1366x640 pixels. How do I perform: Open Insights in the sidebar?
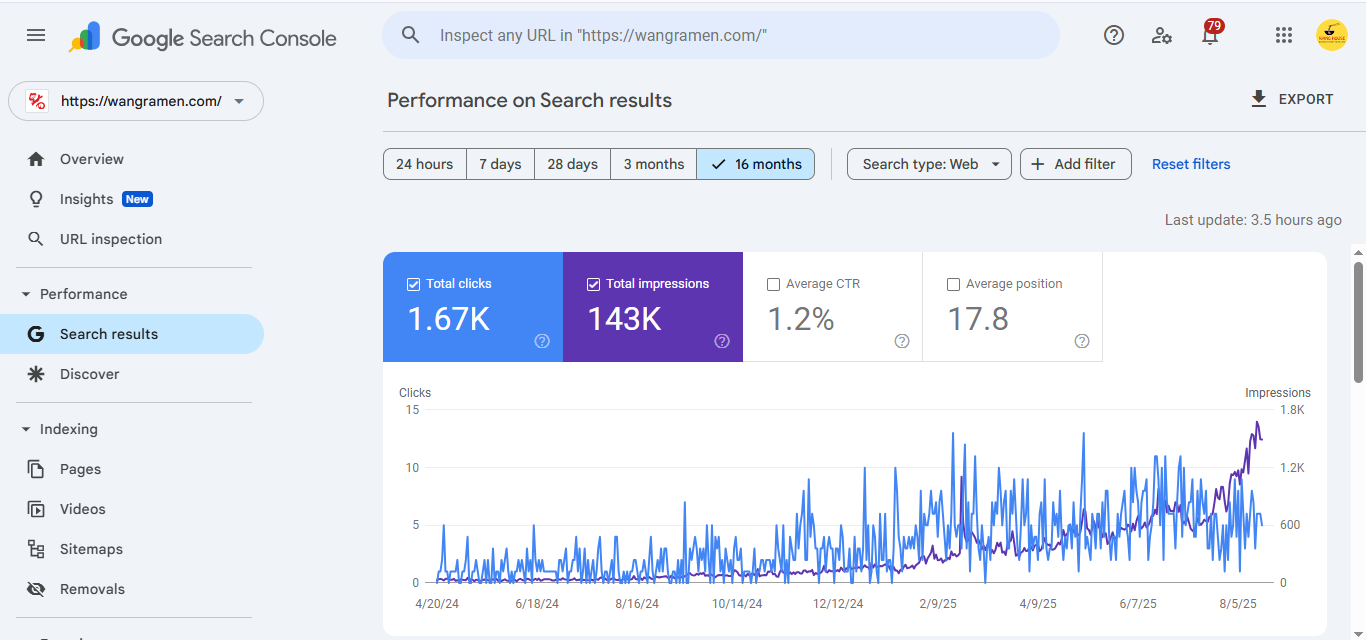click(x=132, y=199)
